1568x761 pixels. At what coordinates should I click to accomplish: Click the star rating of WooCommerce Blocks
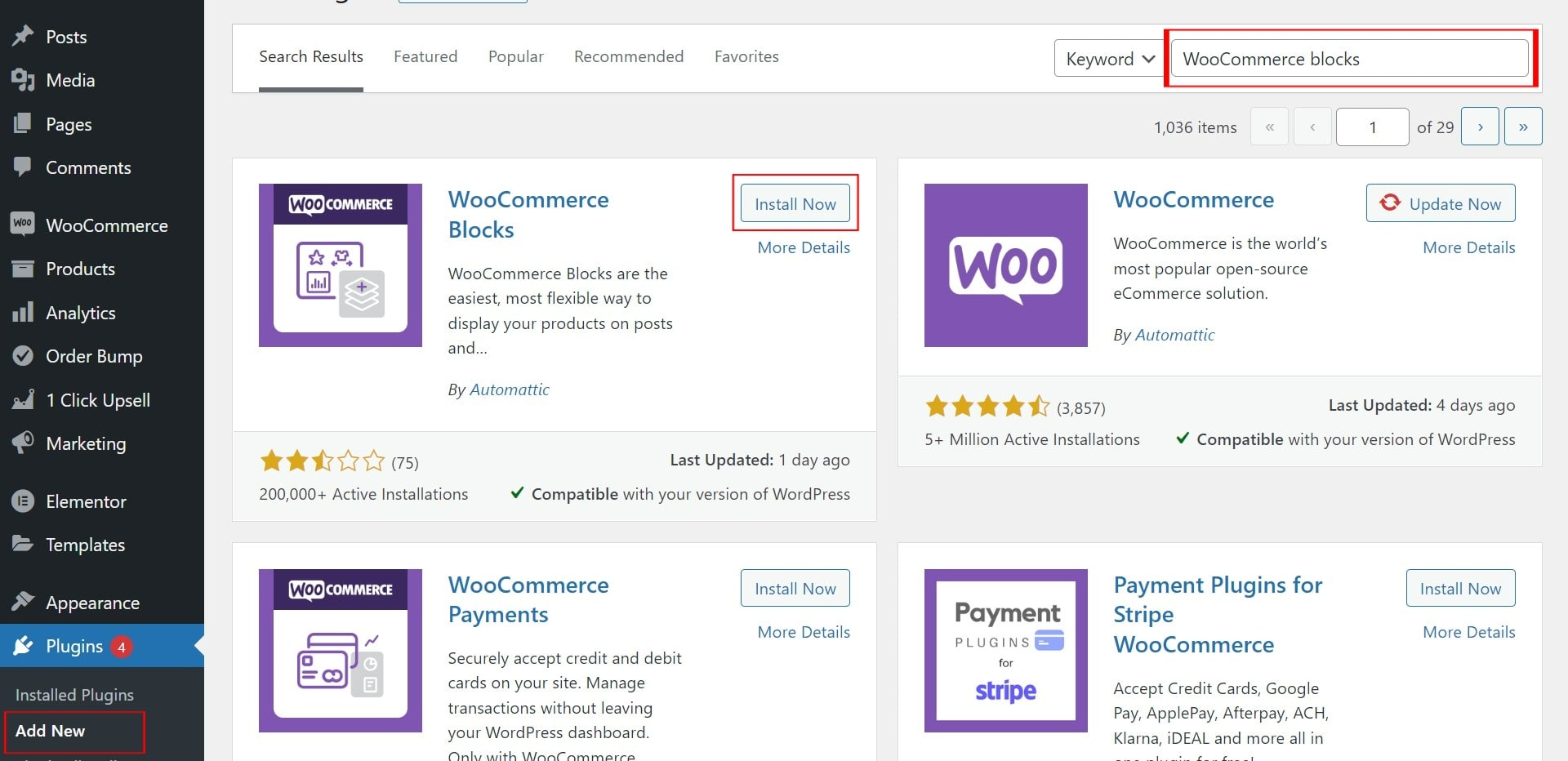[x=323, y=461]
